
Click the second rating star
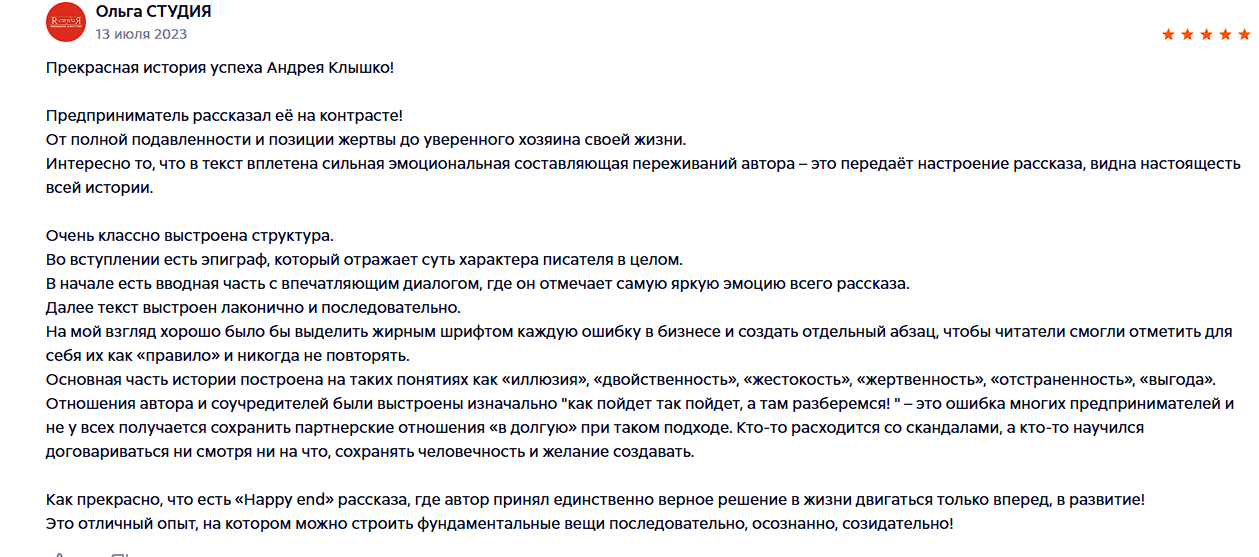point(1185,35)
